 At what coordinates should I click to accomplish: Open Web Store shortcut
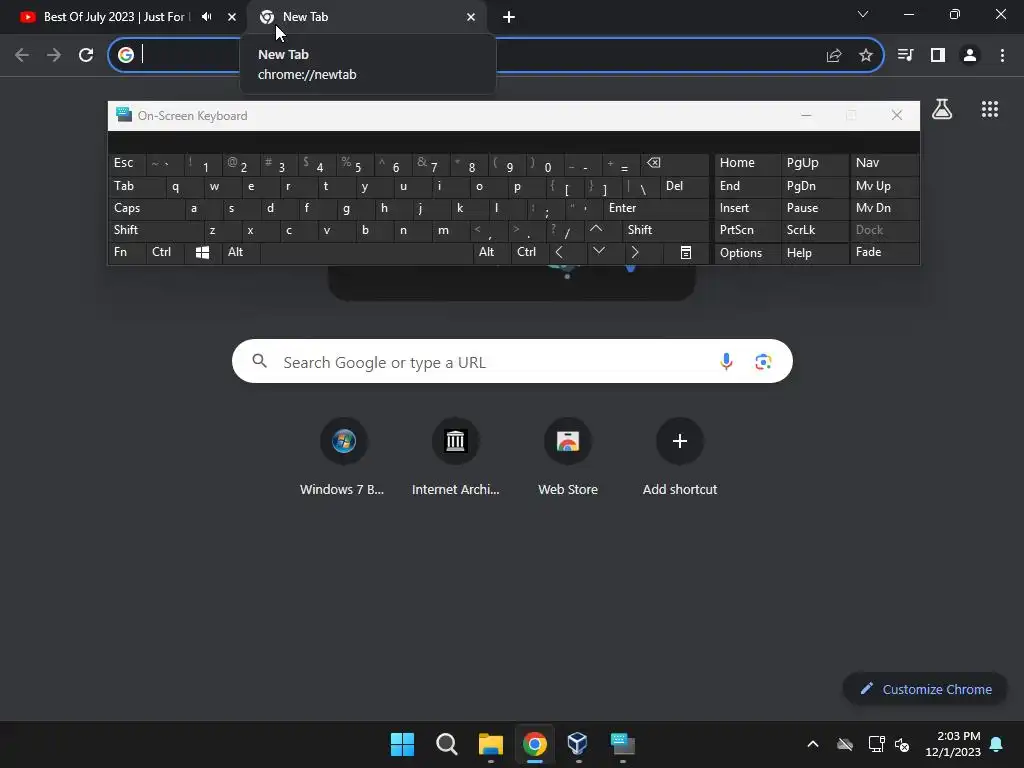(568, 456)
